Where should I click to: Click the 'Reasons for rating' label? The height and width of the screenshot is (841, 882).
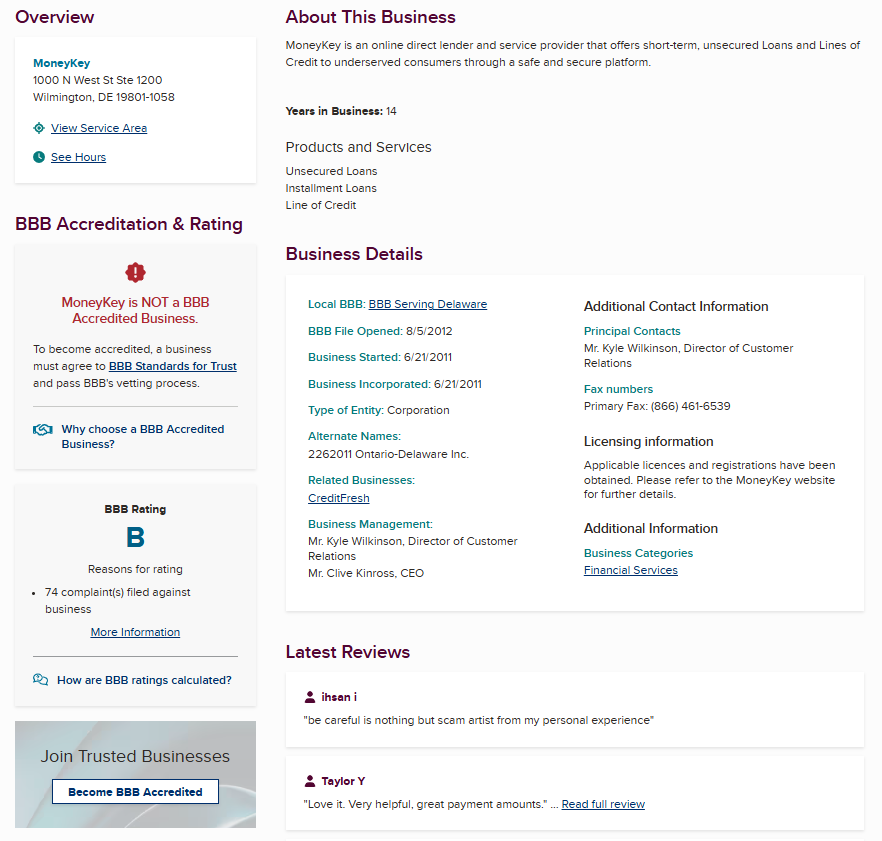point(136,569)
